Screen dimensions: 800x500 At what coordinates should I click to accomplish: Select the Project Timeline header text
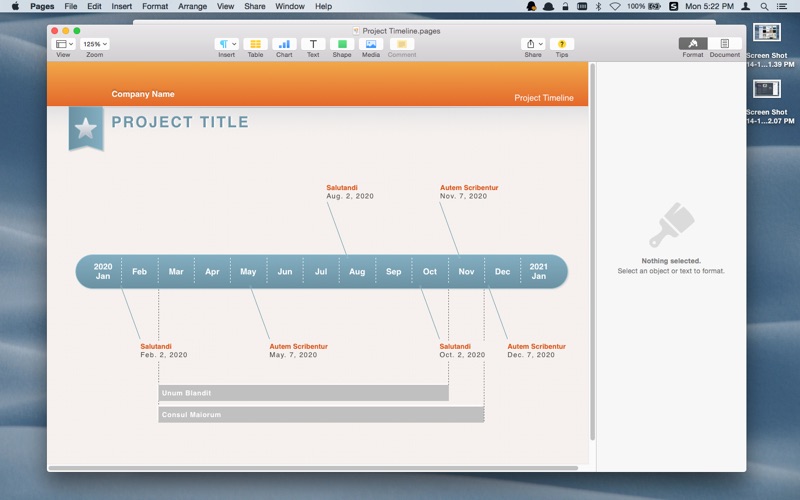544,98
